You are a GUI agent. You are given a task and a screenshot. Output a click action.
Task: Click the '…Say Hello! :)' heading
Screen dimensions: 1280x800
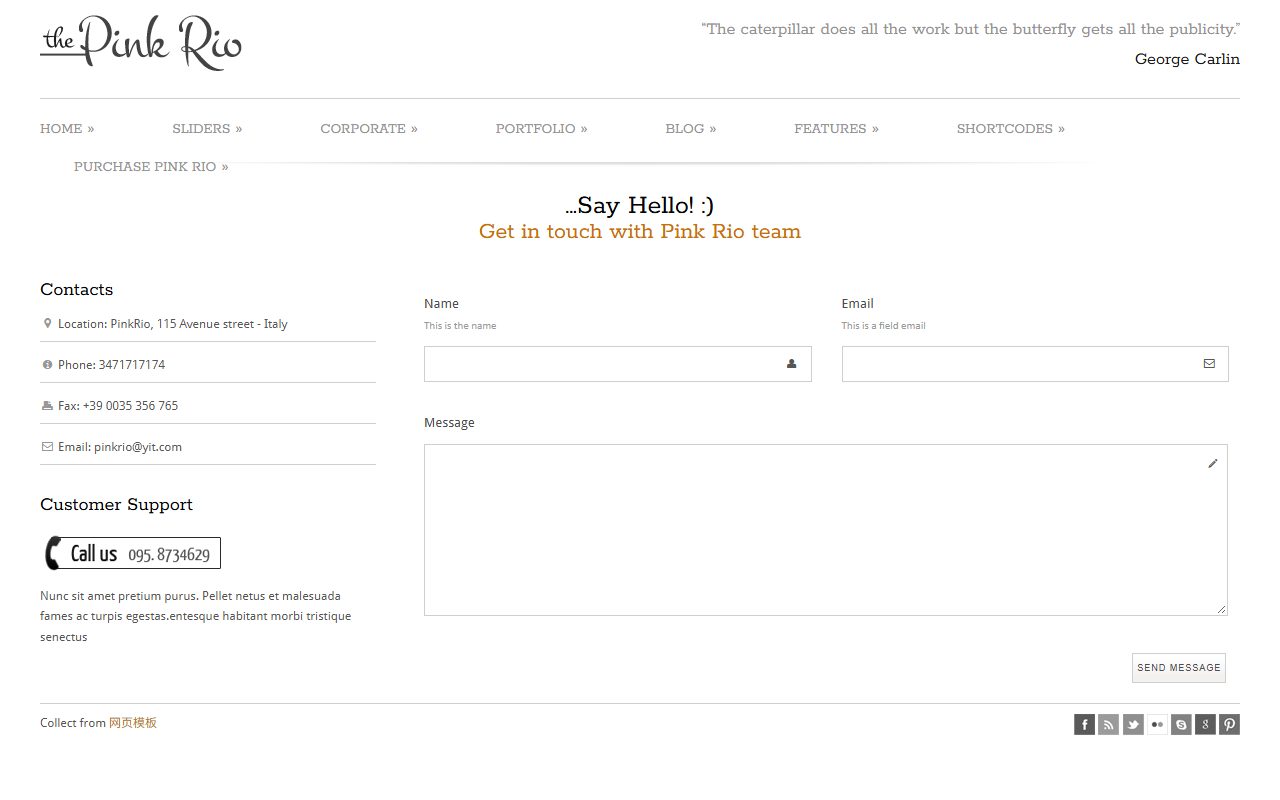pyautogui.click(x=640, y=206)
